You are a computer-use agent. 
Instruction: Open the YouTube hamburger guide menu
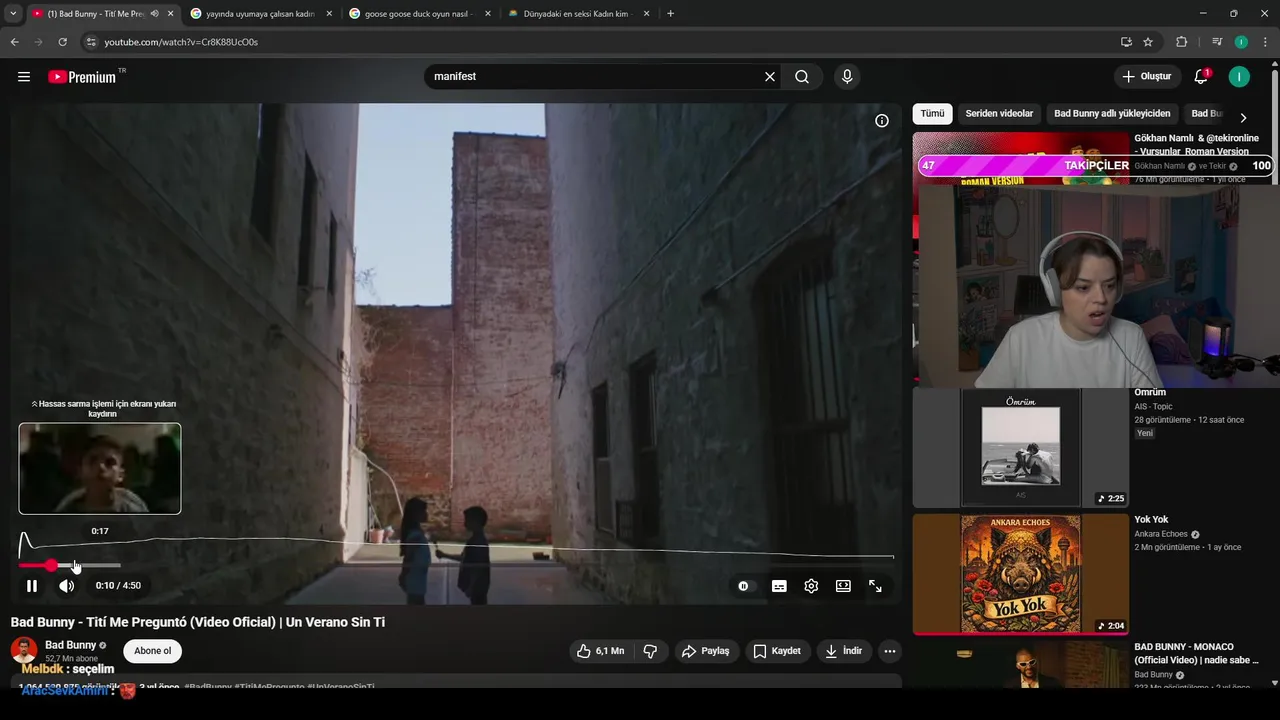coord(24,77)
